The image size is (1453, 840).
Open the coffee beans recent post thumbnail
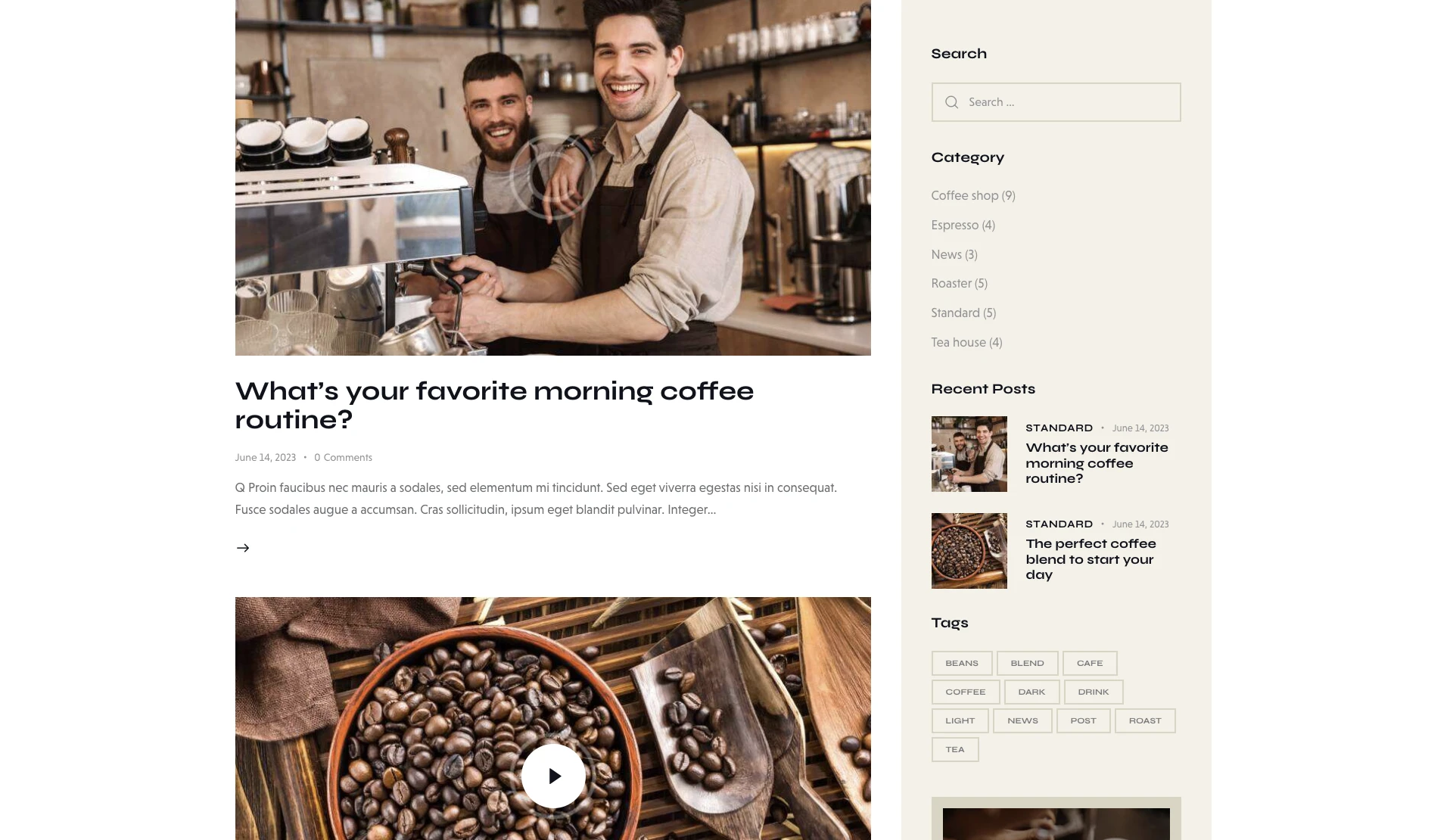[969, 551]
